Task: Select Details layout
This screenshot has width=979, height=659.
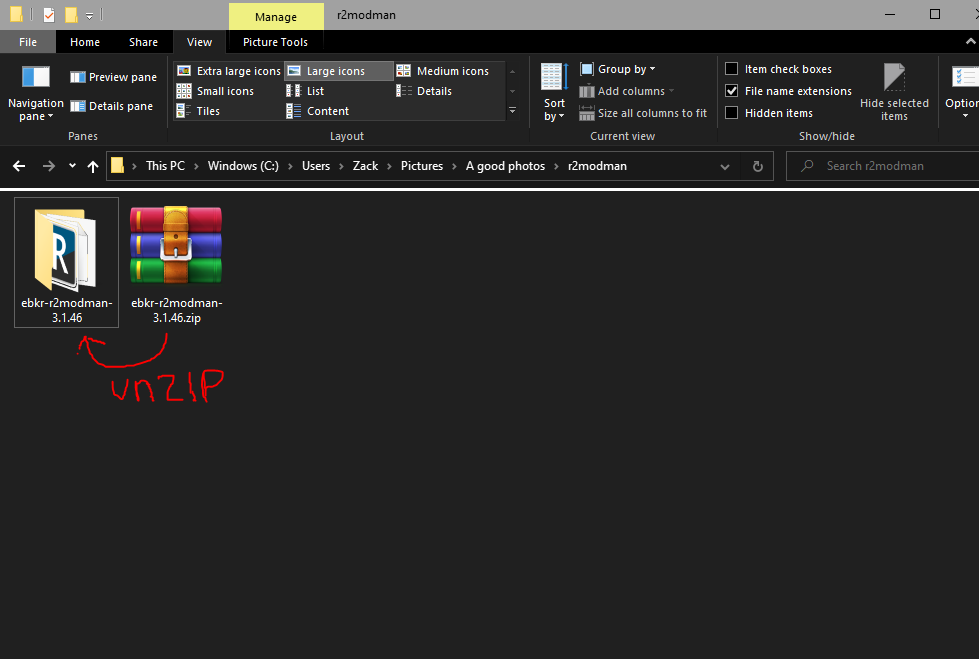Action: tap(424, 91)
